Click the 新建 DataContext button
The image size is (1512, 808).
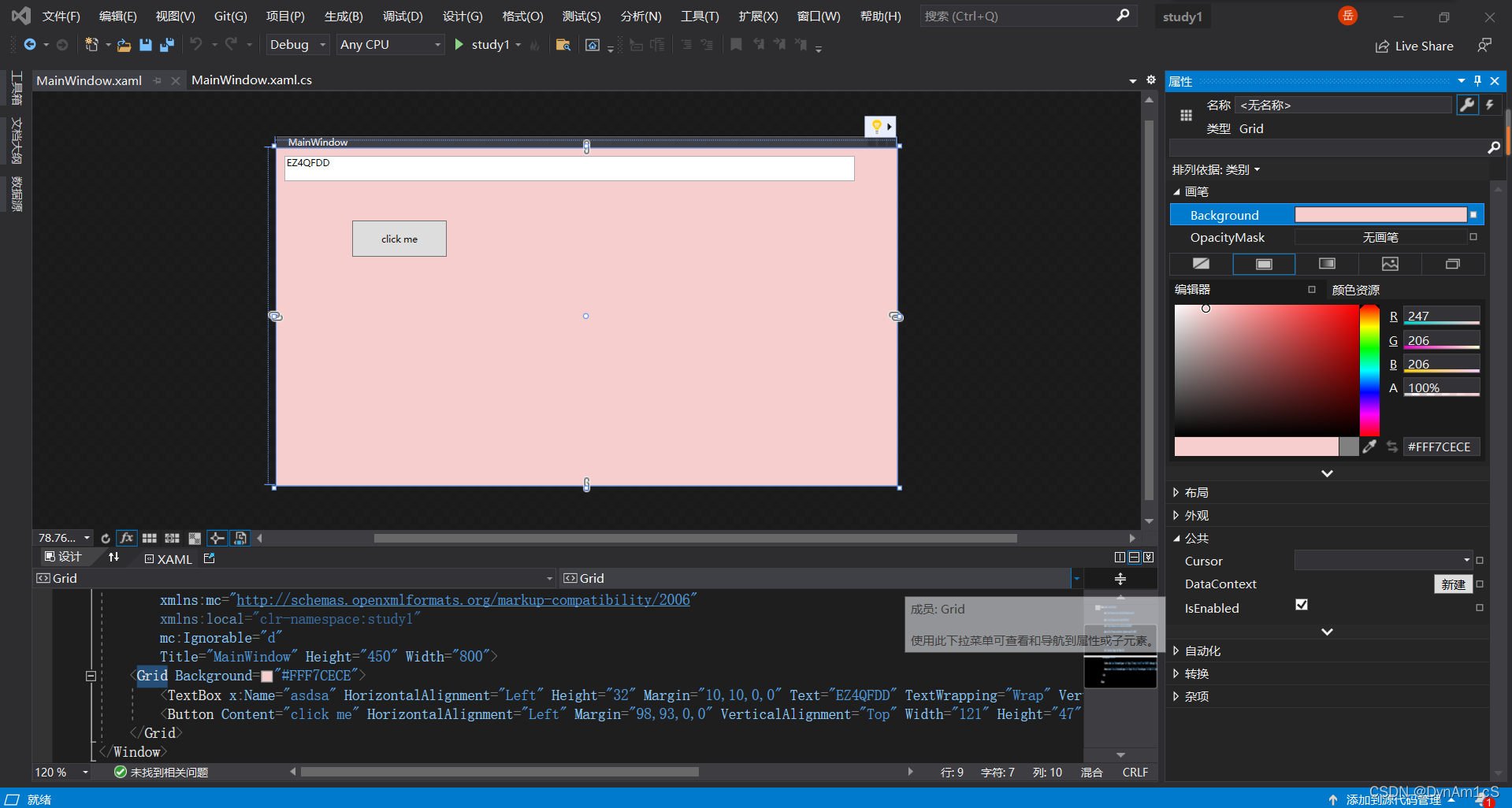click(1453, 584)
